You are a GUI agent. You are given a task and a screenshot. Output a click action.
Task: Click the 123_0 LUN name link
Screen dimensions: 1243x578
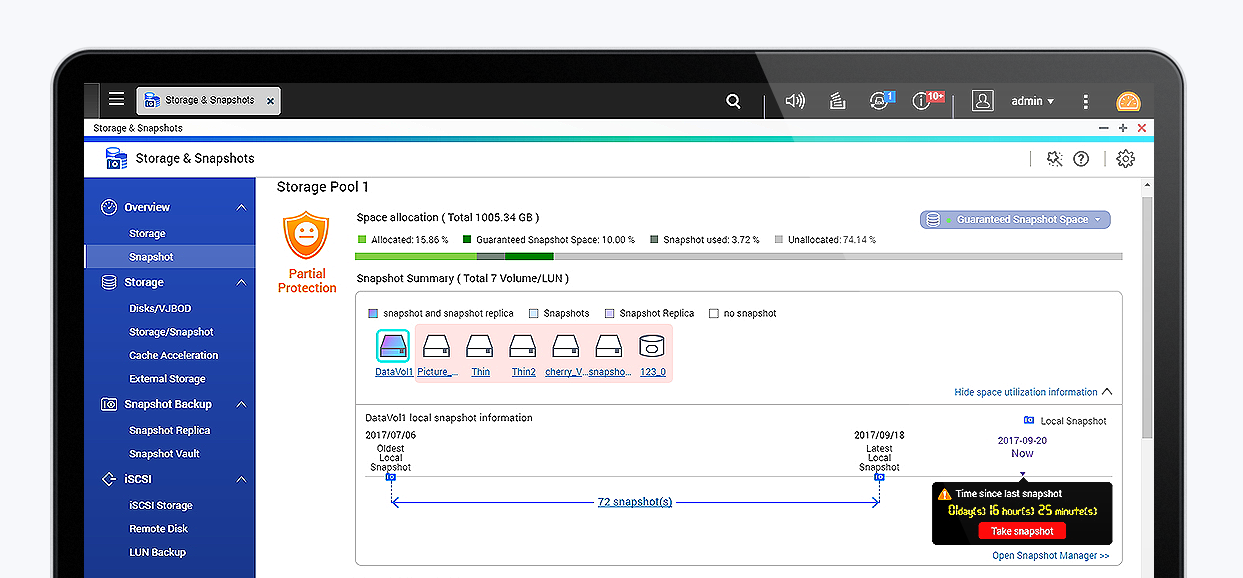653,372
